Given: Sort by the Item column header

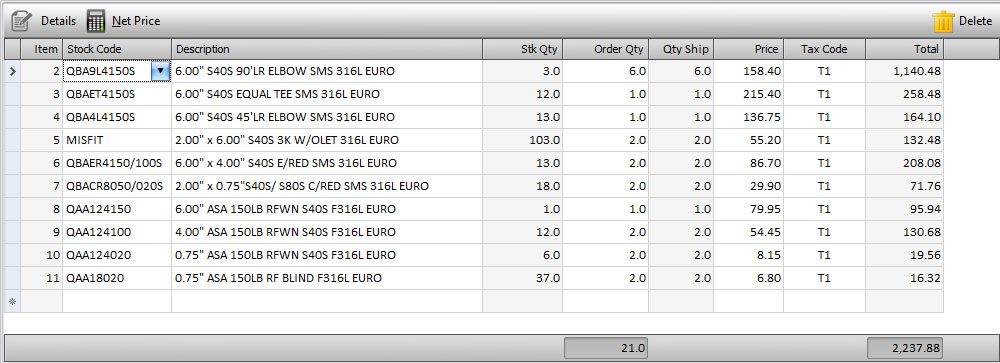Looking at the screenshot, I should [41, 49].
